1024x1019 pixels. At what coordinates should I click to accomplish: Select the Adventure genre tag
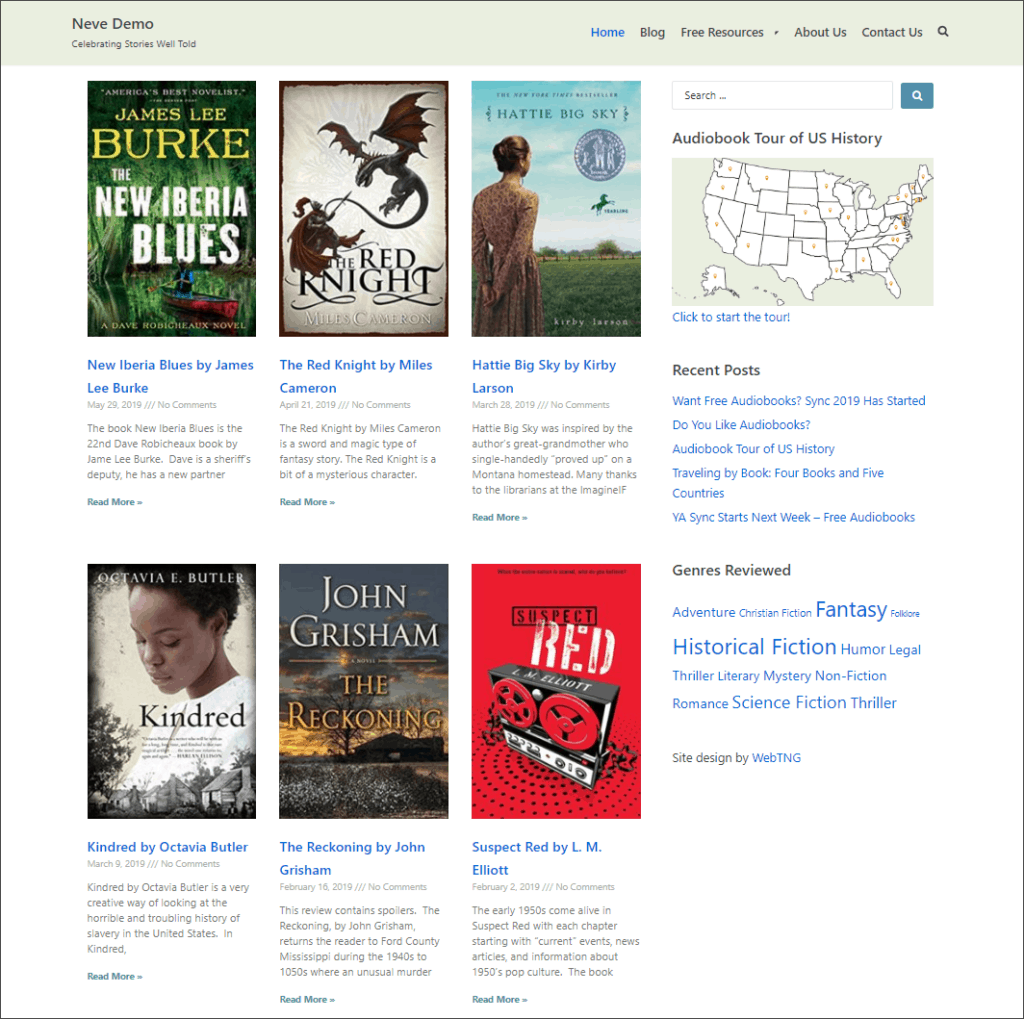point(704,612)
